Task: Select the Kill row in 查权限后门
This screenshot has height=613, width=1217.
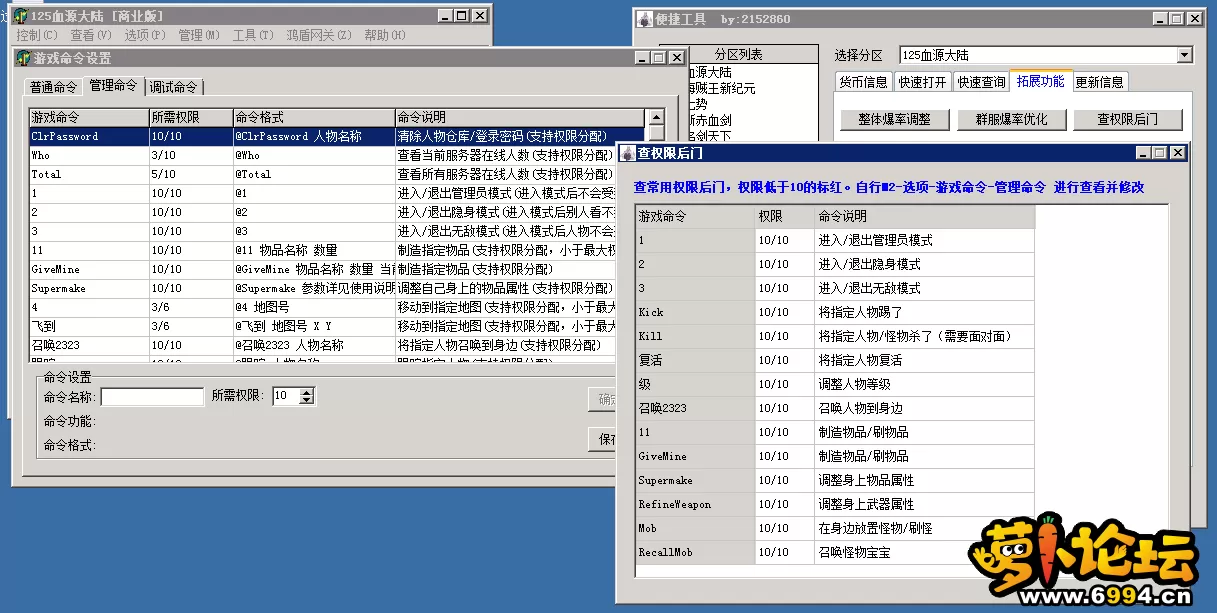Action: click(835, 336)
